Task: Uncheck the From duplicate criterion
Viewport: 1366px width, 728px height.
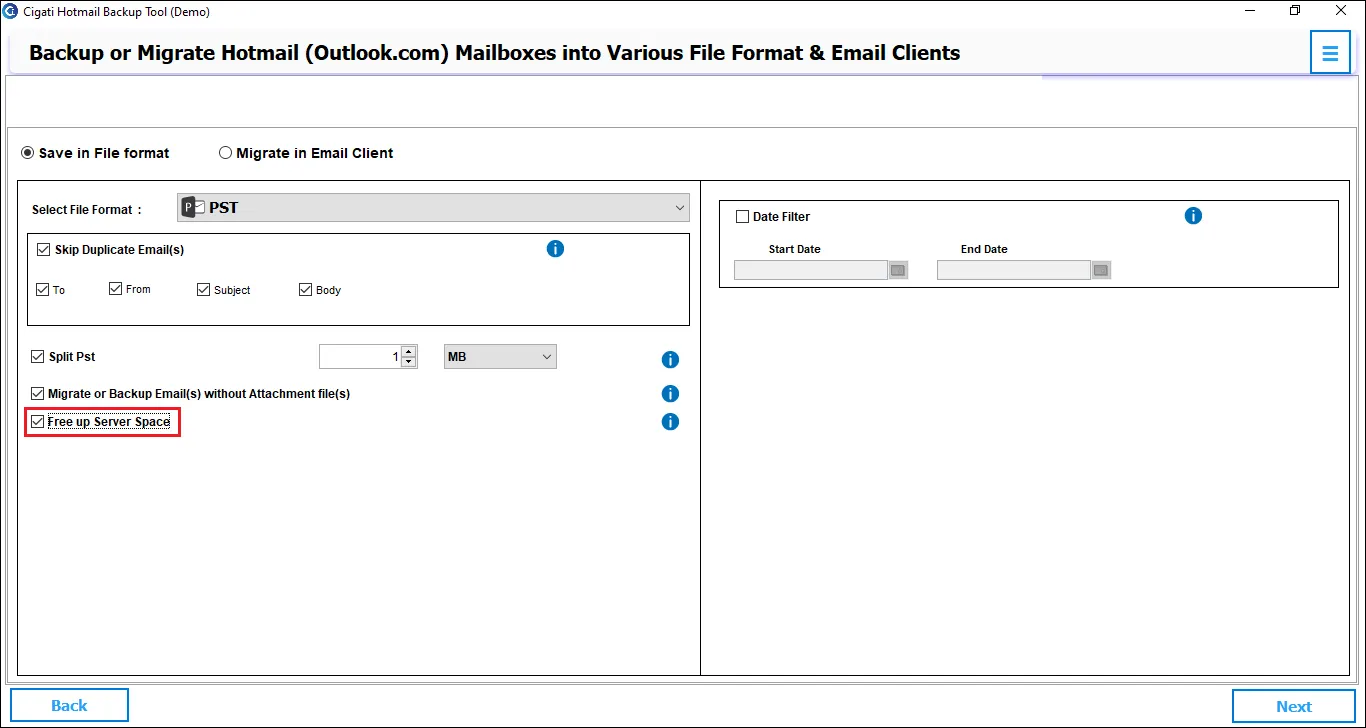Action: coord(116,289)
